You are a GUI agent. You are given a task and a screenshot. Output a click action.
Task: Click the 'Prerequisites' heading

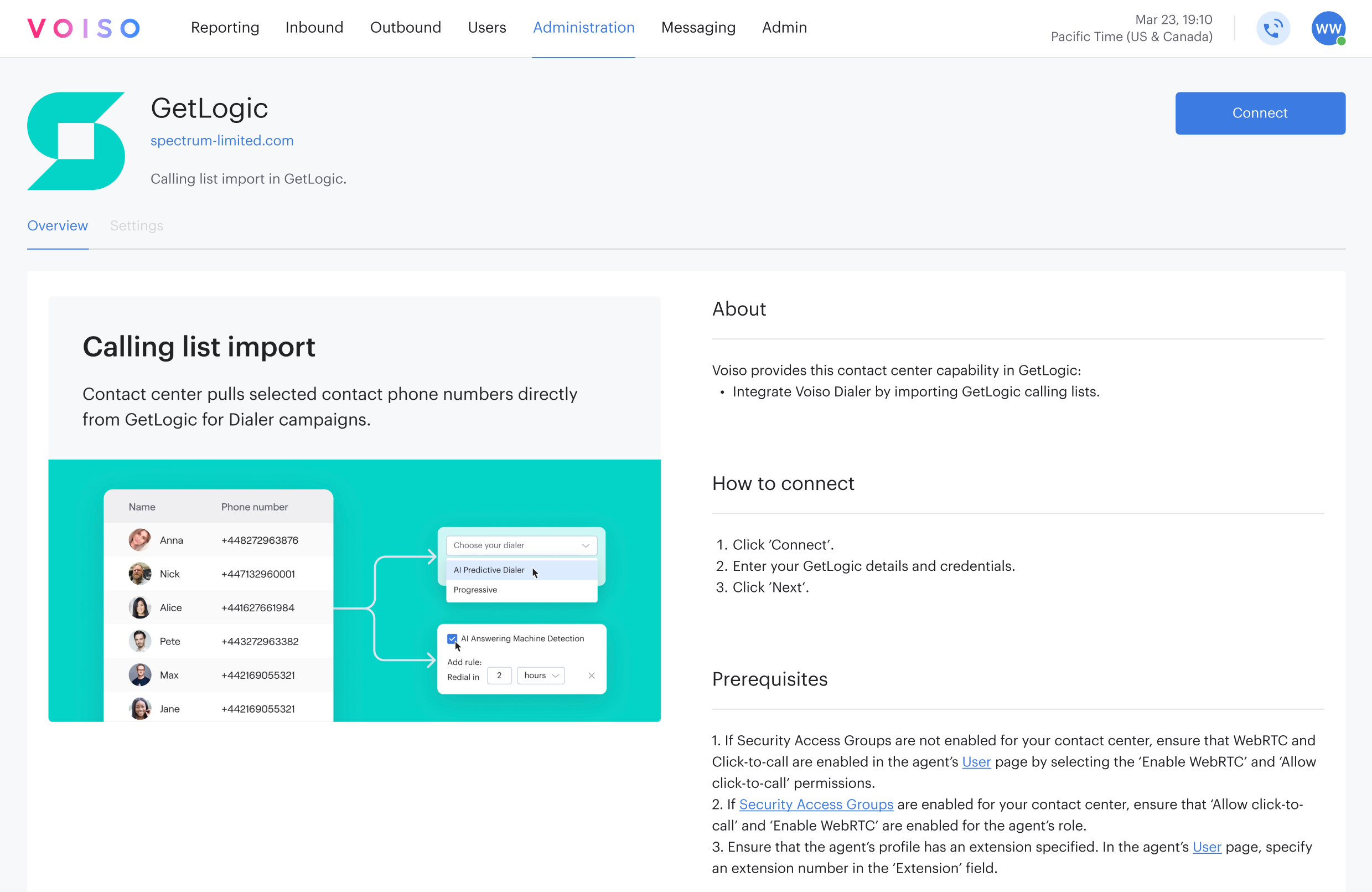tap(770, 679)
